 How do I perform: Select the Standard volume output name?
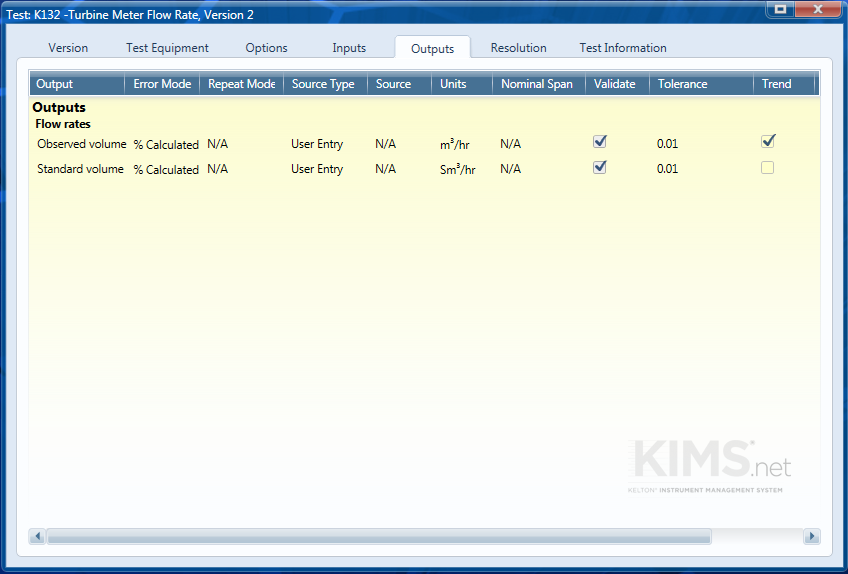[80, 169]
